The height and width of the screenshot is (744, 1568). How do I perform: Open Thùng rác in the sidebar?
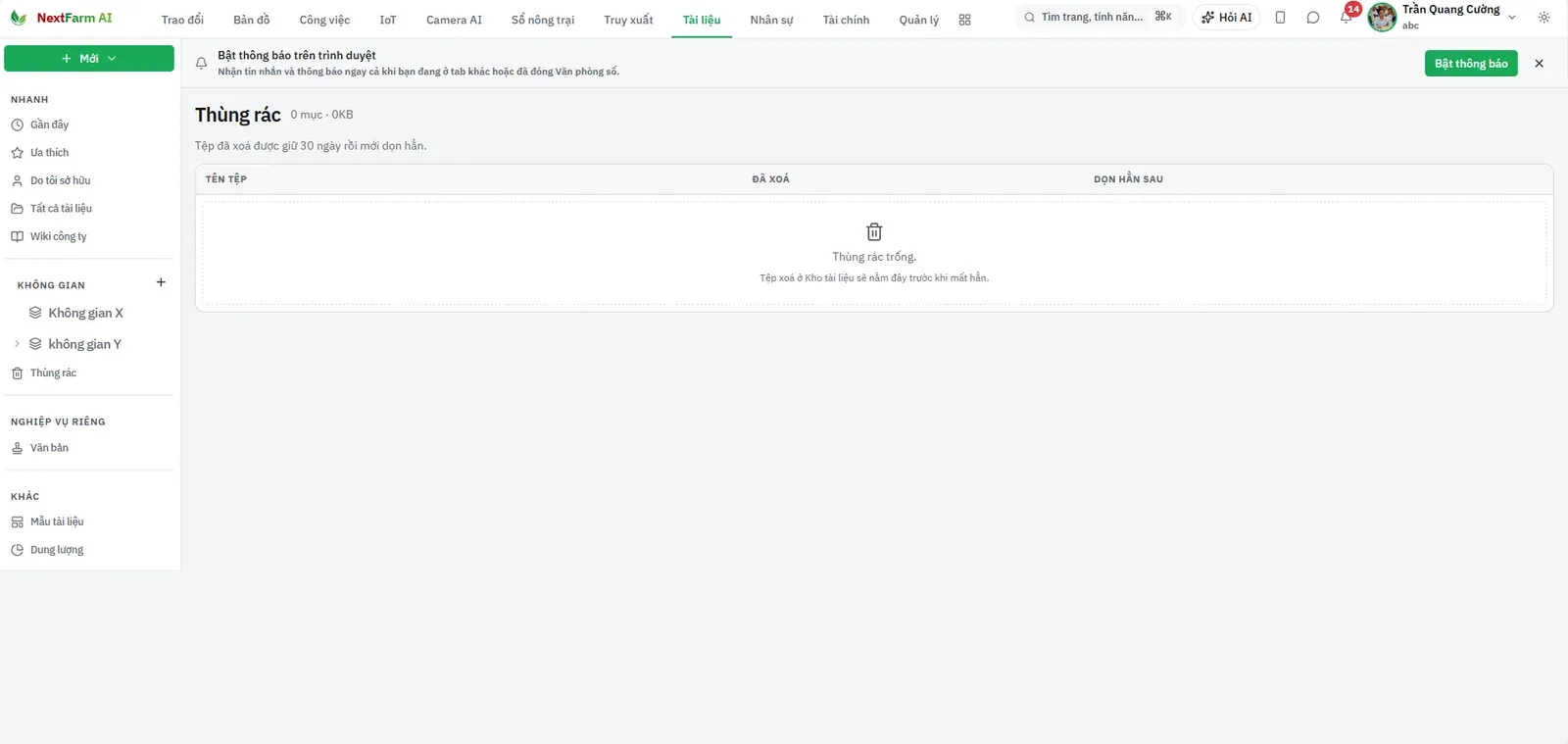89,373
